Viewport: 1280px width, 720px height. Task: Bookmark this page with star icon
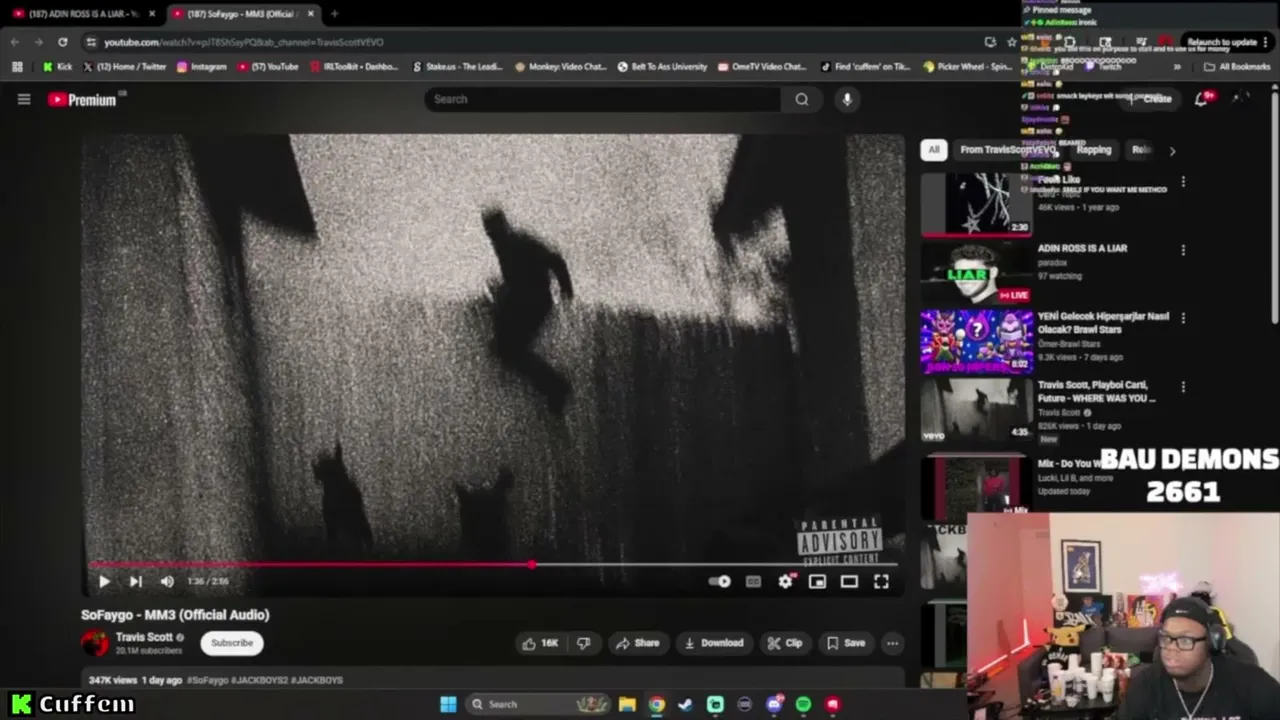pos(1012,42)
